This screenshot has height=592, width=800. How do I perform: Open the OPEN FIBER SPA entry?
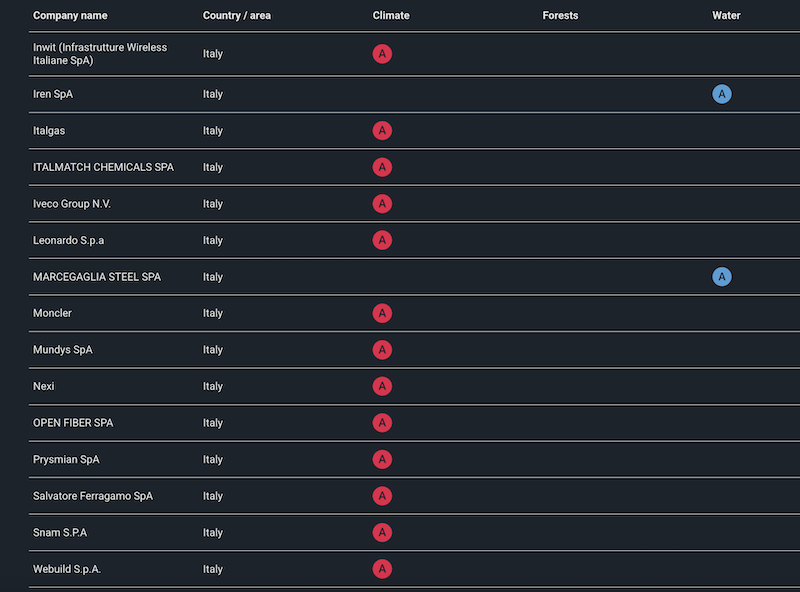pyautogui.click(x=73, y=423)
